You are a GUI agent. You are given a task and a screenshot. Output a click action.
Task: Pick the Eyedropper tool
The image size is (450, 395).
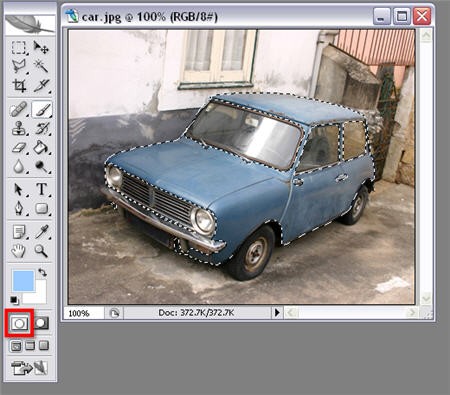click(x=41, y=232)
